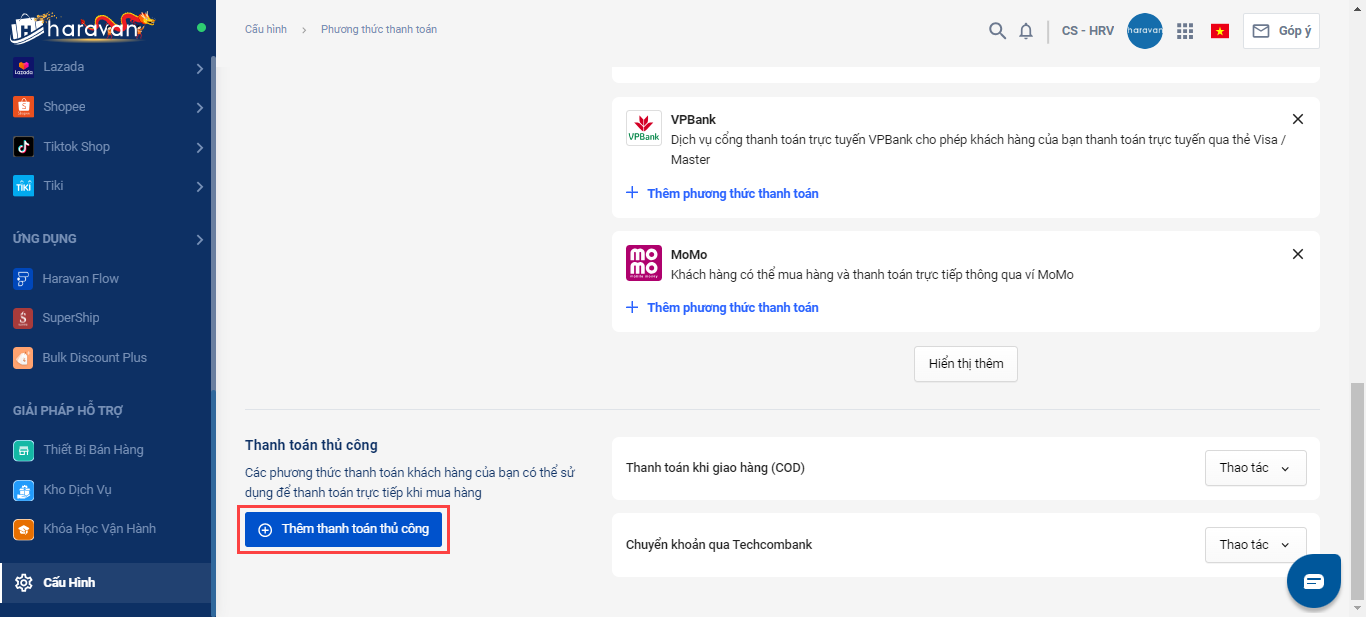This screenshot has height=617, width=1366.
Task: Open the apps grid icon
Action: coord(1185,31)
